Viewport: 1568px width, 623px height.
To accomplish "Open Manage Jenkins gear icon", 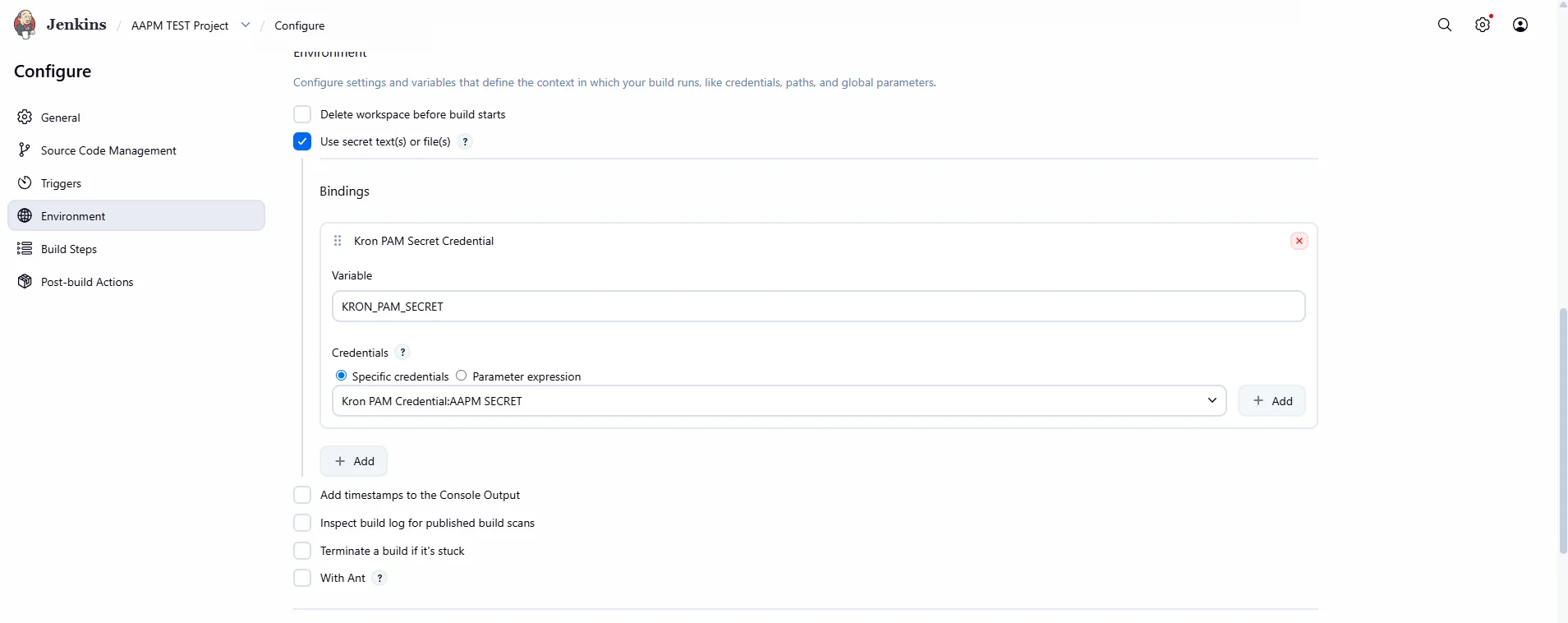I will click(1483, 25).
